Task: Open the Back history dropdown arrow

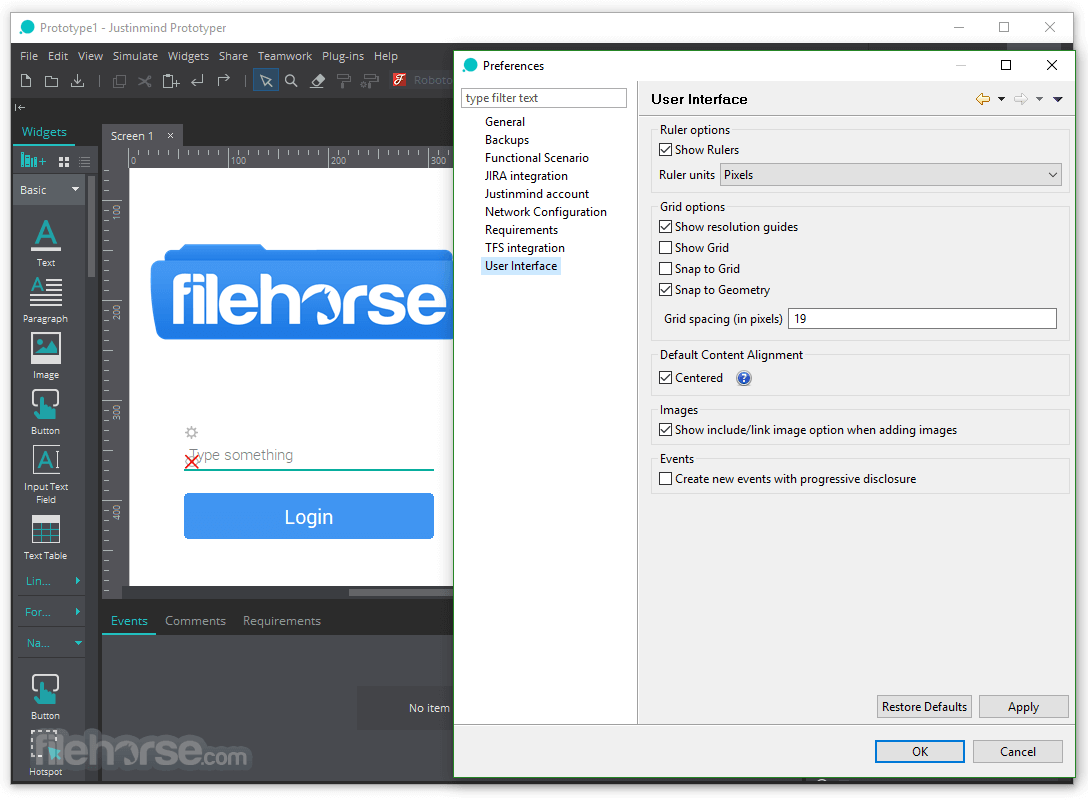Action: 1001,99
